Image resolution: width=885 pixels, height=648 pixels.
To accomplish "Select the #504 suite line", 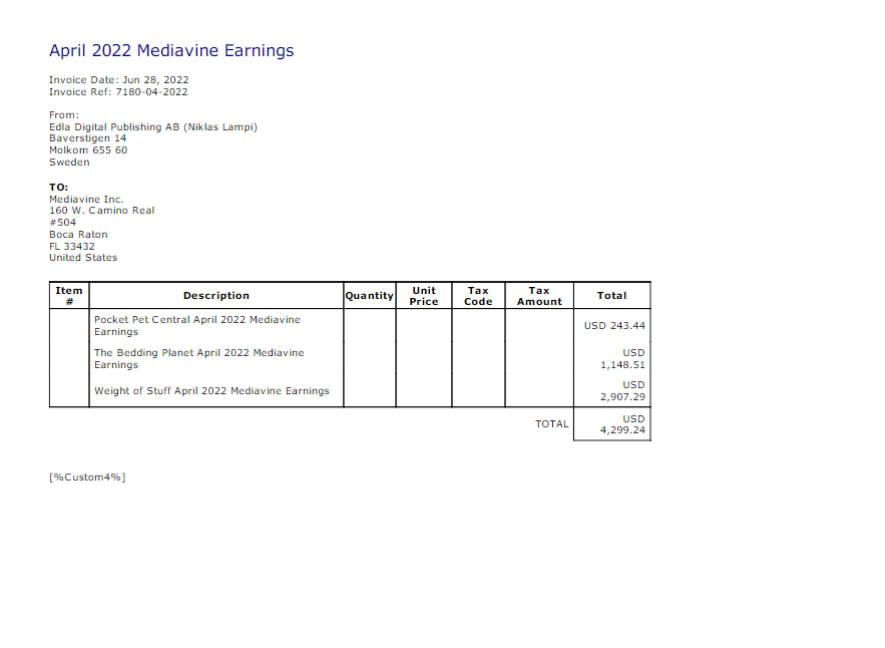I will pyautogui.click(x=63, y=222).
